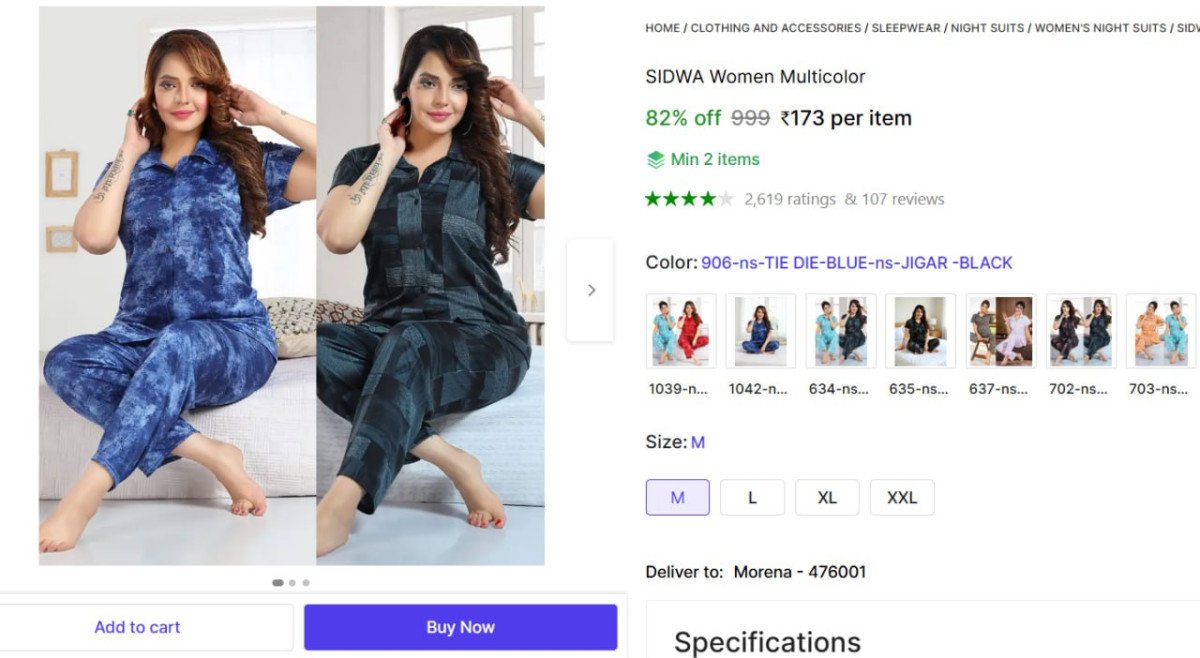Select size L
The height and width of the screenshot is (658, 1200).
(752, 497)
